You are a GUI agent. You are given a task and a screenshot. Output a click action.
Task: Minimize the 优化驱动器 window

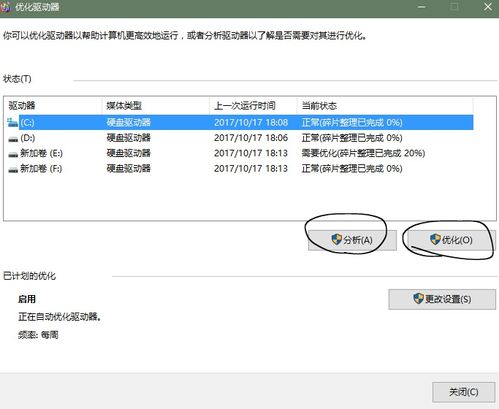422,7
